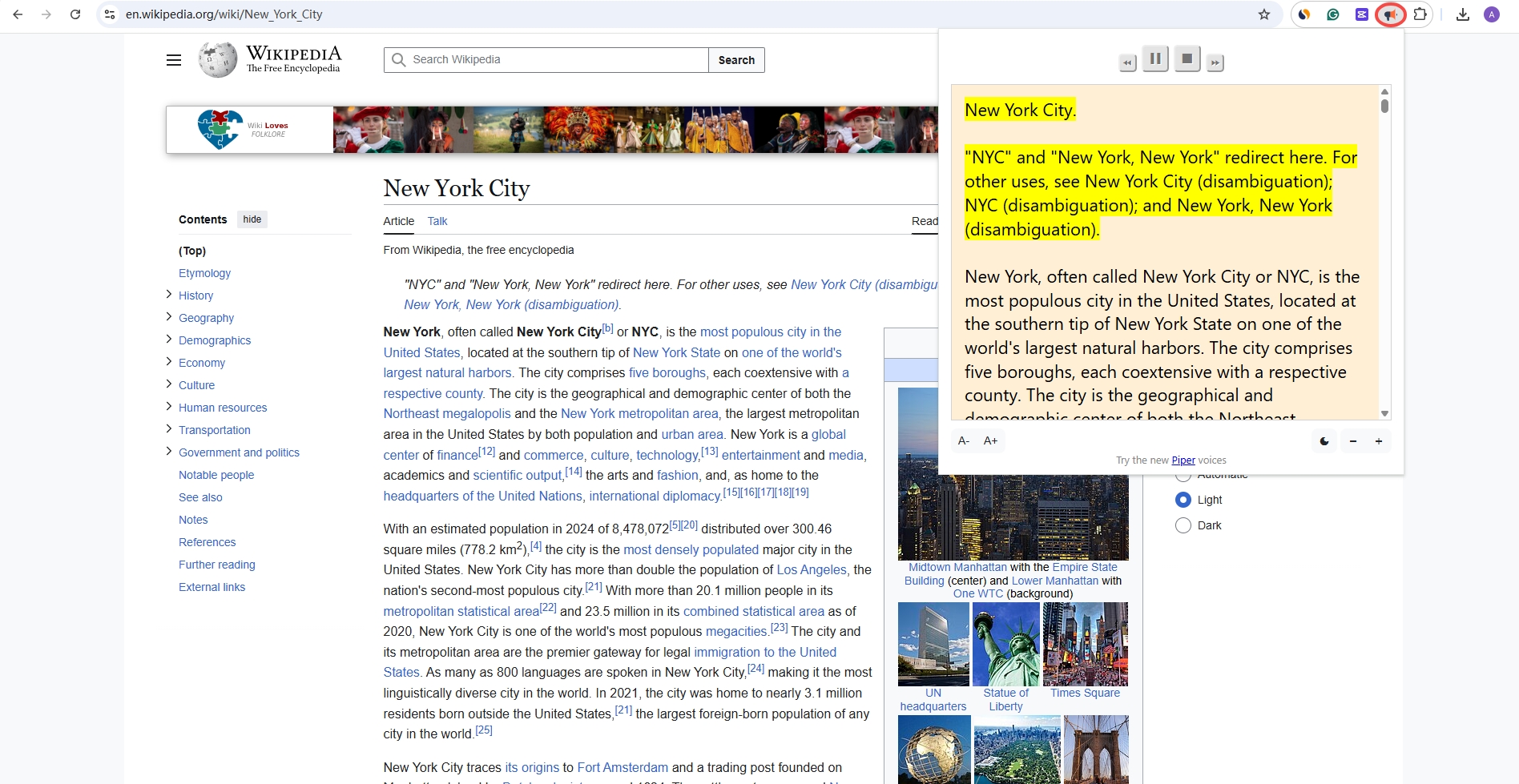1519x784 pixels.
Task: Expand the Geography section in contents
Action: [169, 317]
